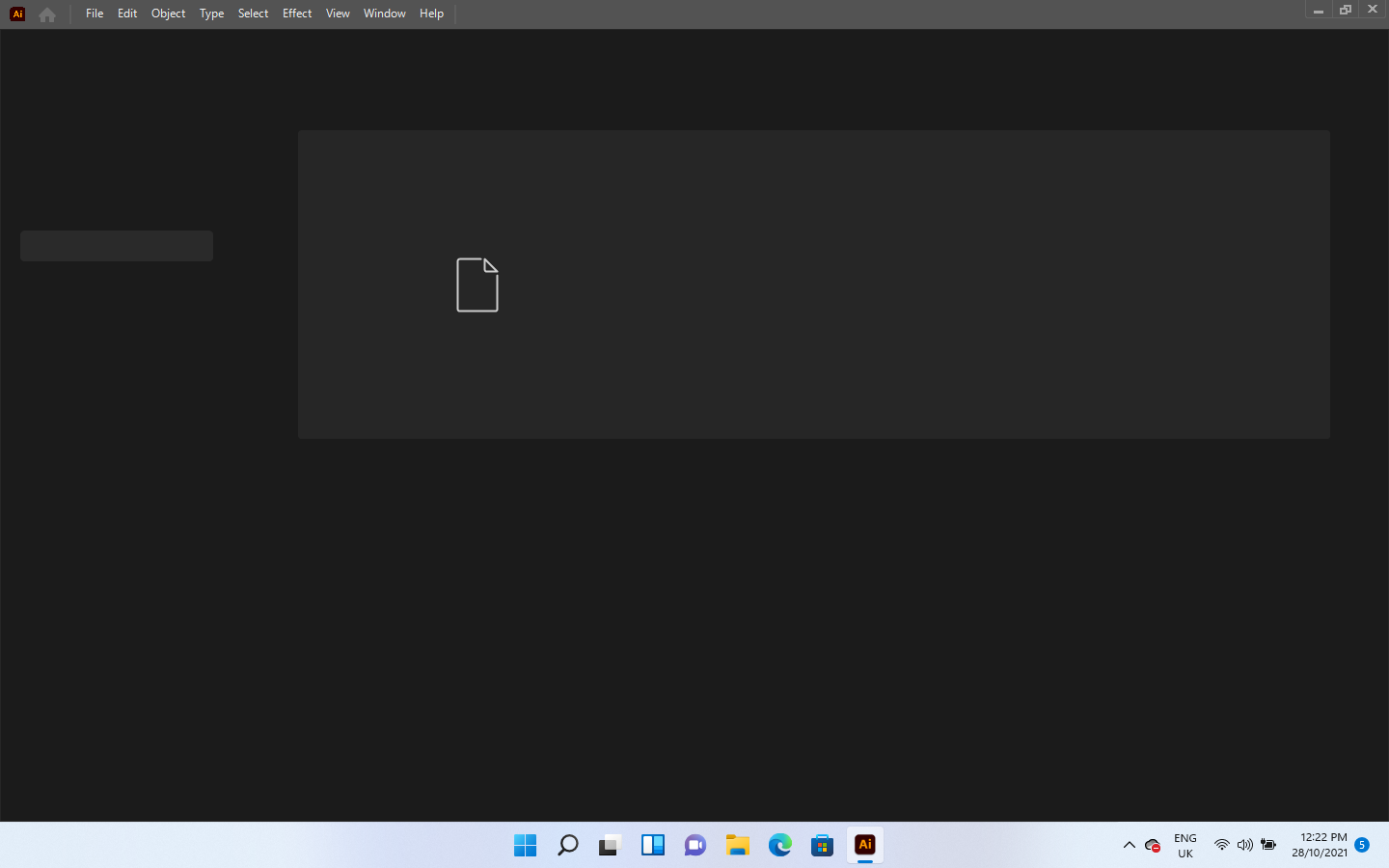Open the Type menu
Viewport: 1389px width, 868px height.
(x=211, y=14)
